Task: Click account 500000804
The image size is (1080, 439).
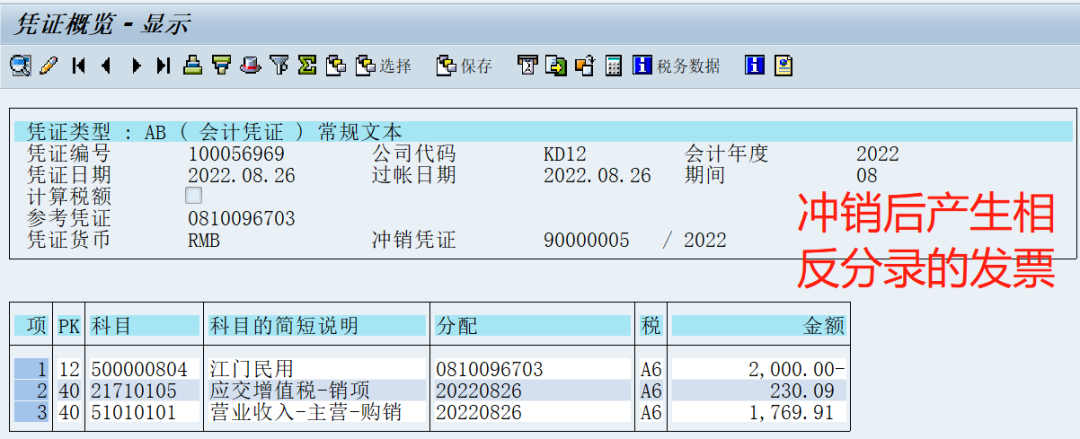Action: tap(139, 369)
